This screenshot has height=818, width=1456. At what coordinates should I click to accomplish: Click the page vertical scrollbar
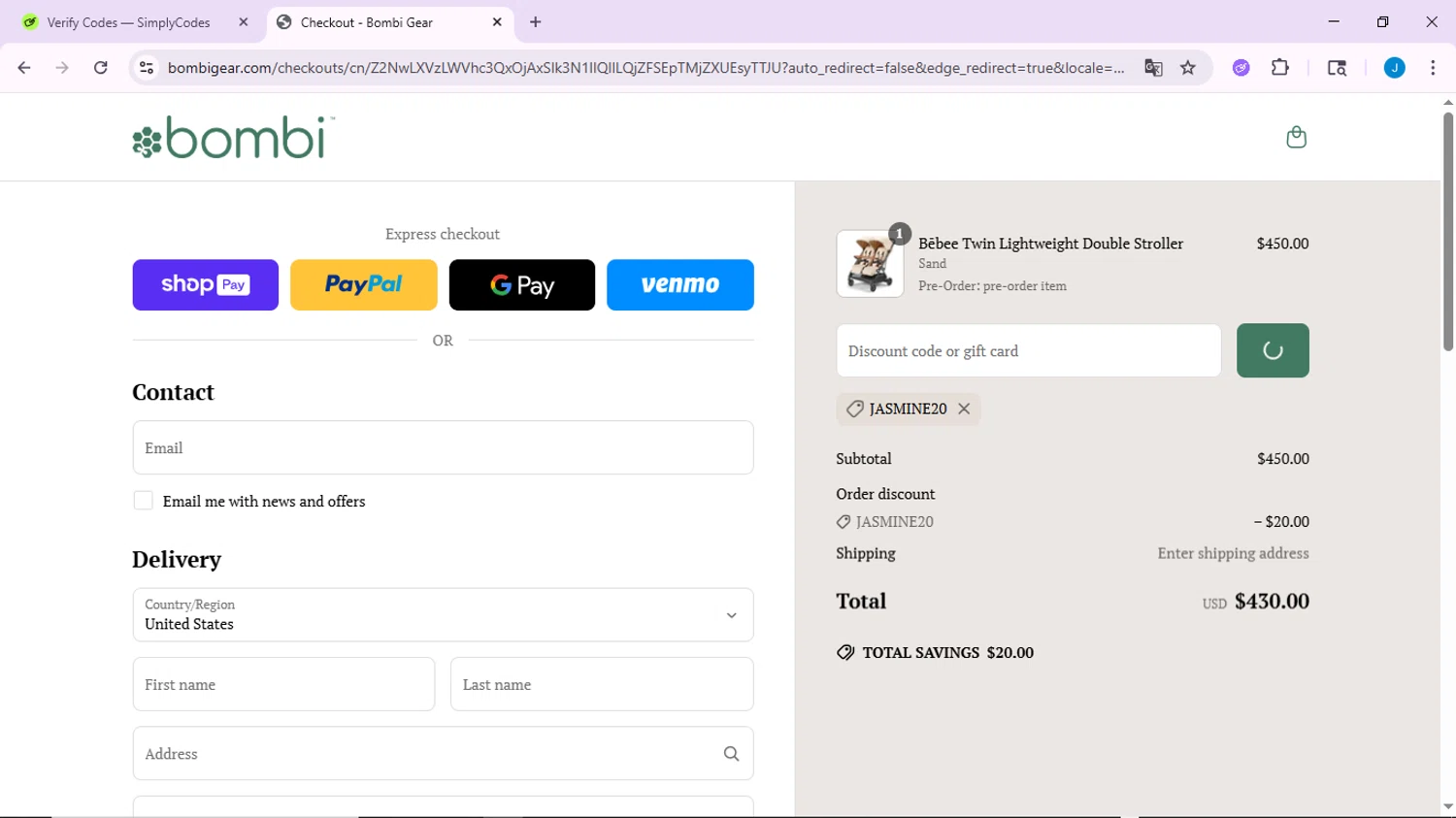1448,231
